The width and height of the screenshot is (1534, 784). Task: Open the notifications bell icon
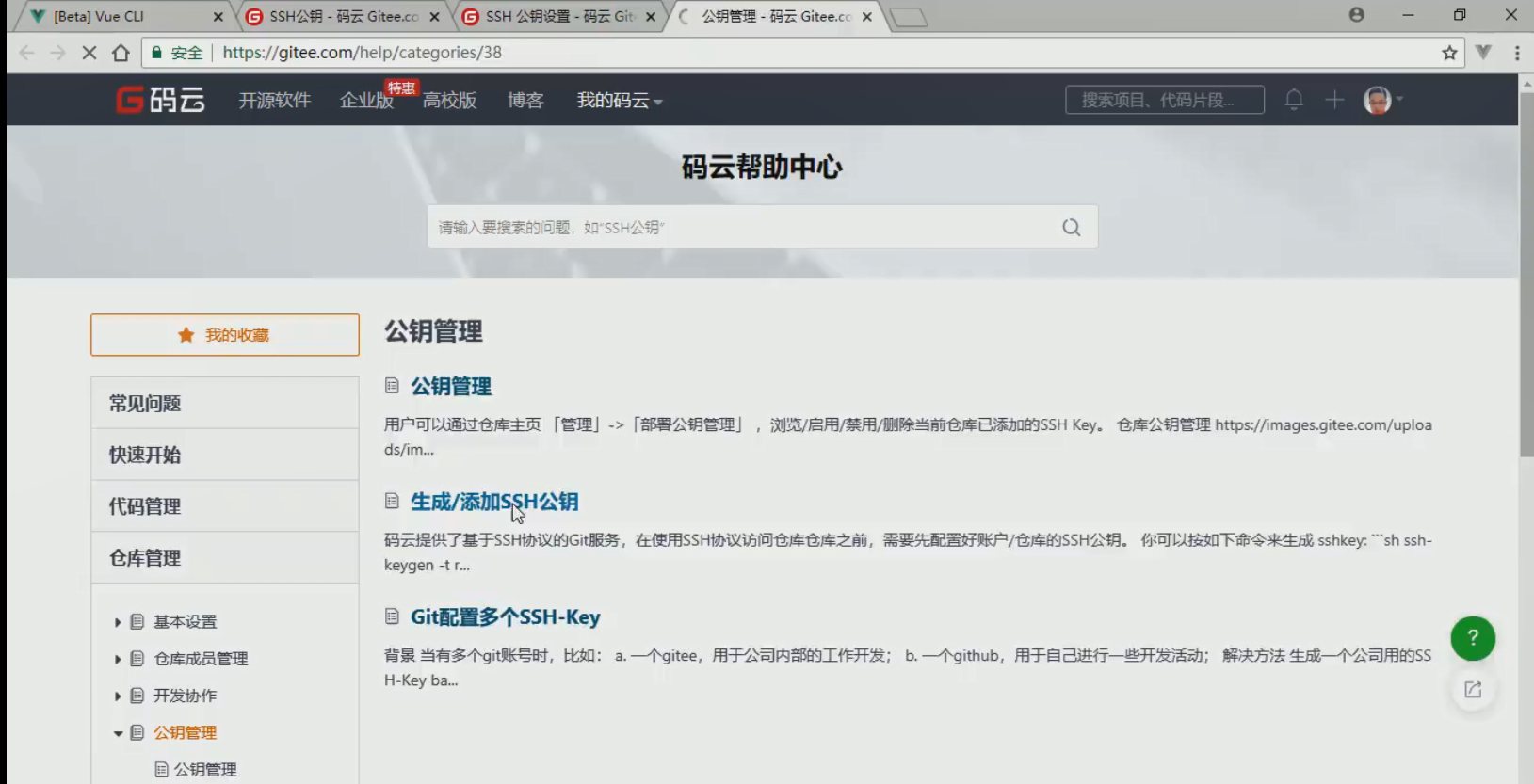click(1294, 99)
